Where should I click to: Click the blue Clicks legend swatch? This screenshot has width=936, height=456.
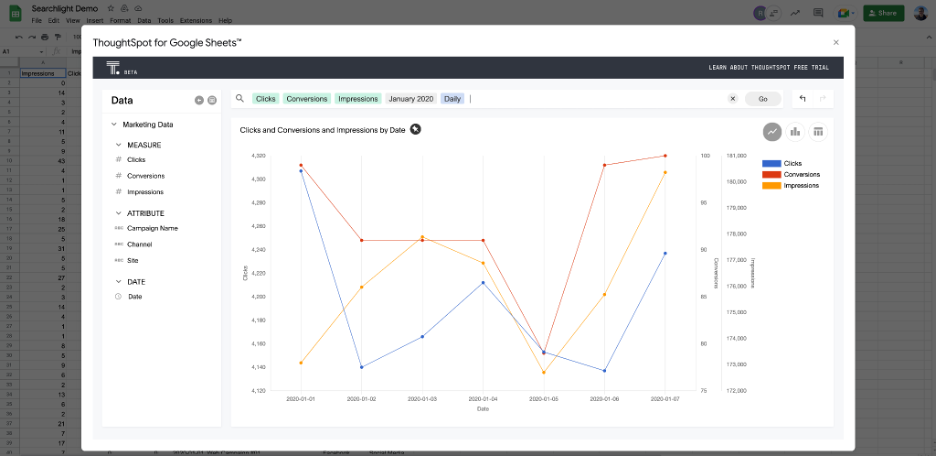[x=771, y=163]
